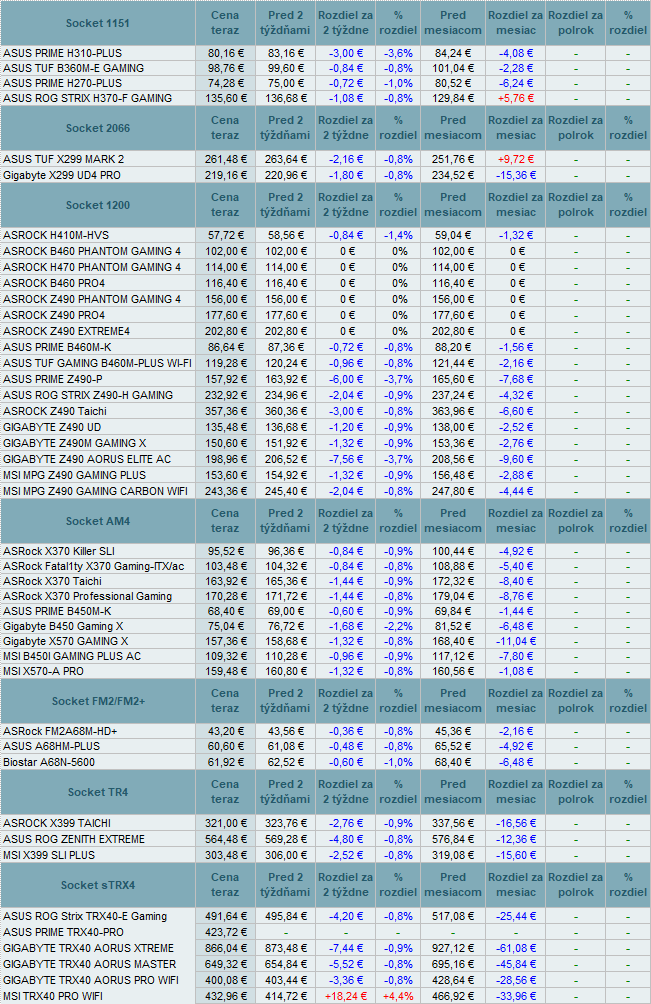Select the ASROCK B460 PRO4 name
Viewport: 651px width, 1004px height.
click(54, 283)
